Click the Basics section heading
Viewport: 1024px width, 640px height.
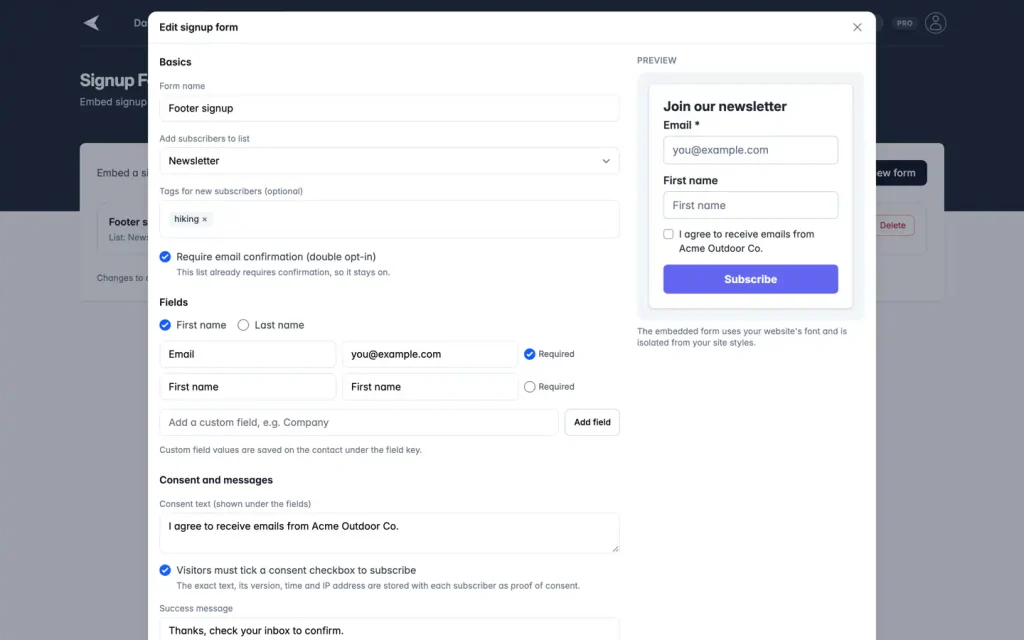pos(175,62)
